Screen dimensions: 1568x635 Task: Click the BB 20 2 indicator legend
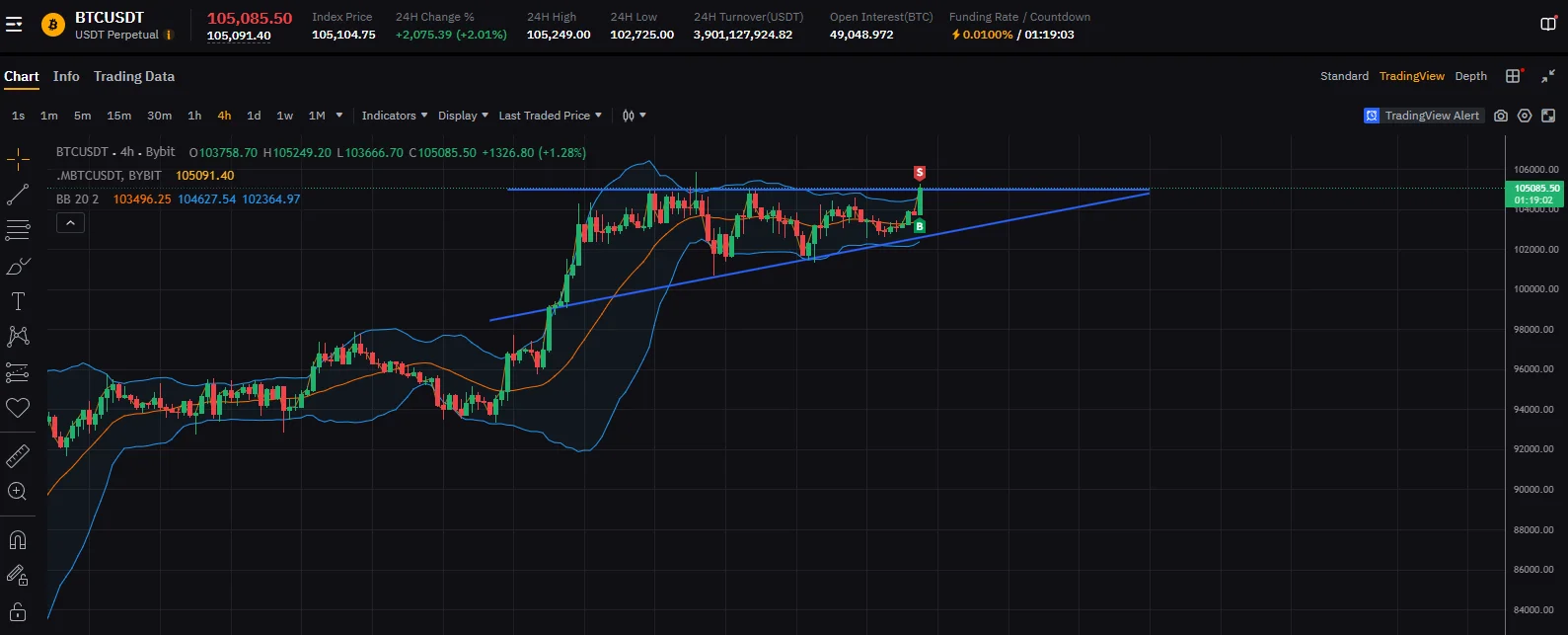[77, 198]
